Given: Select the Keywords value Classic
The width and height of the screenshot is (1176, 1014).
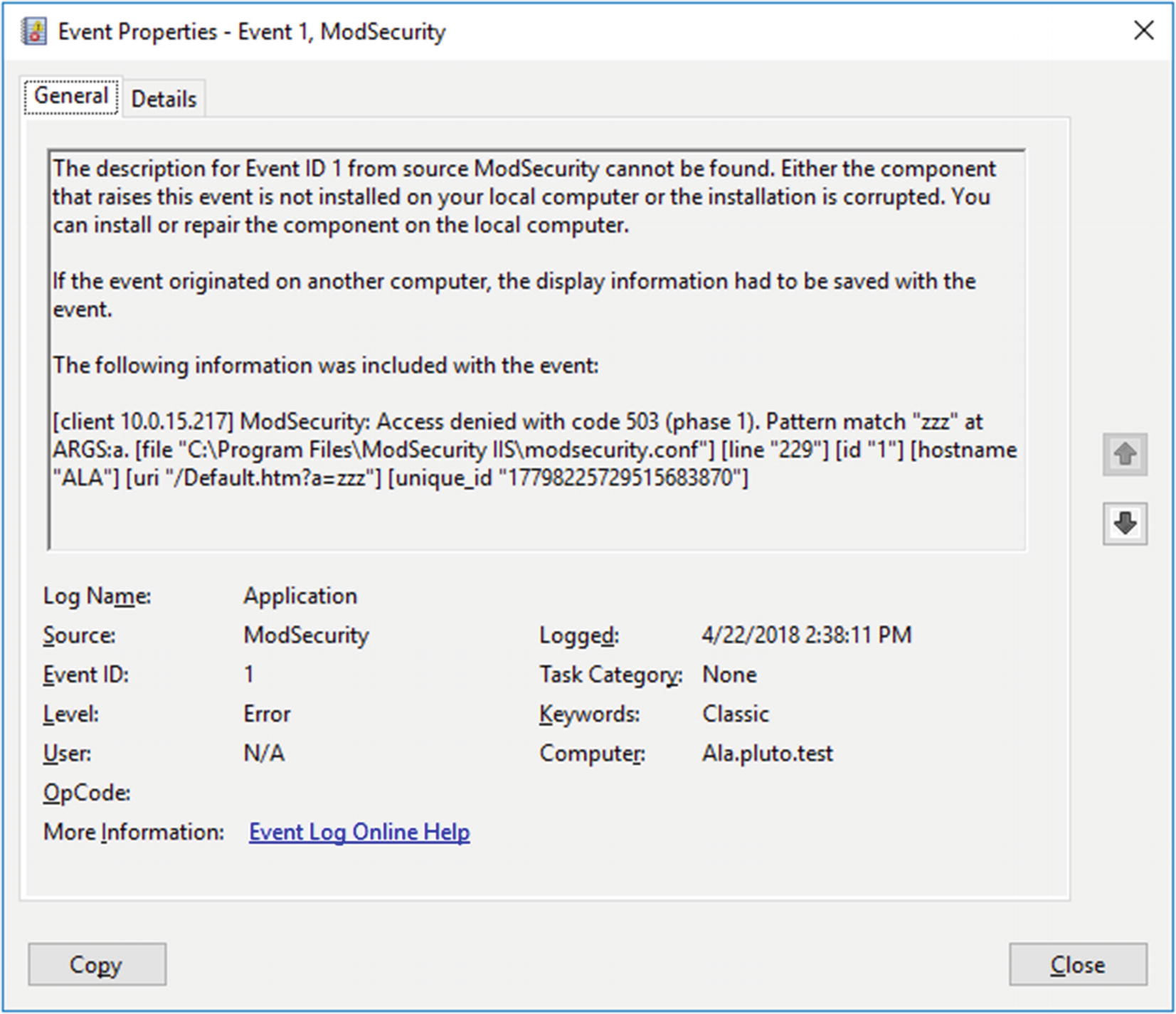Looking at the screenshot, I should (x=736, y=714).
